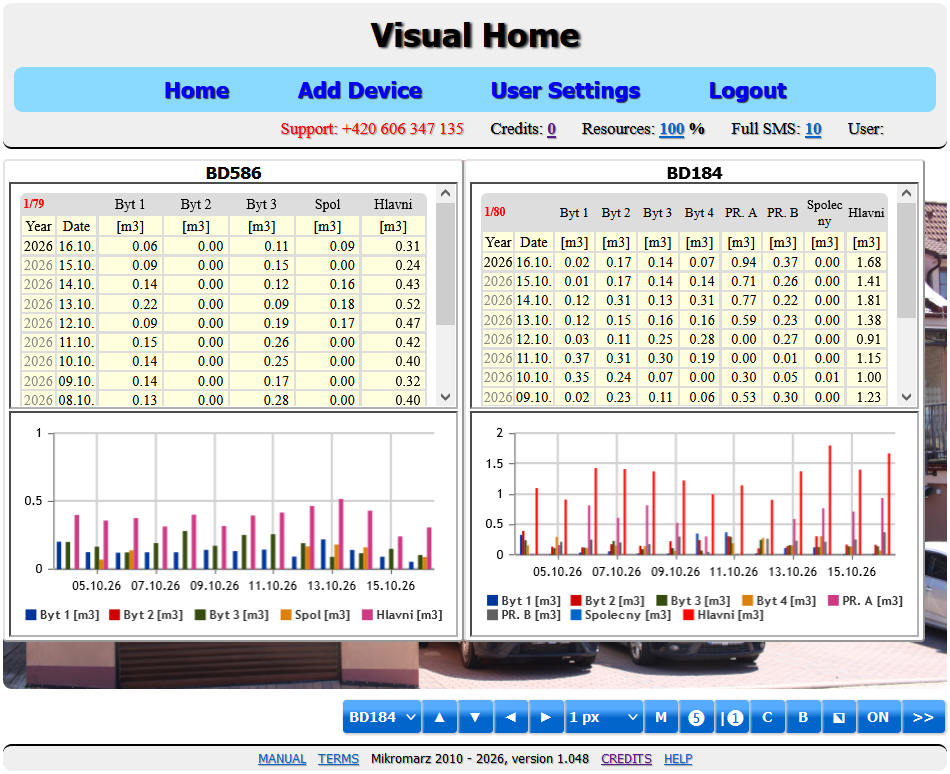The height and width of the screenshot is (774, 950).
Task: Click the M toolbar button
Action: (x=661, y=717)
